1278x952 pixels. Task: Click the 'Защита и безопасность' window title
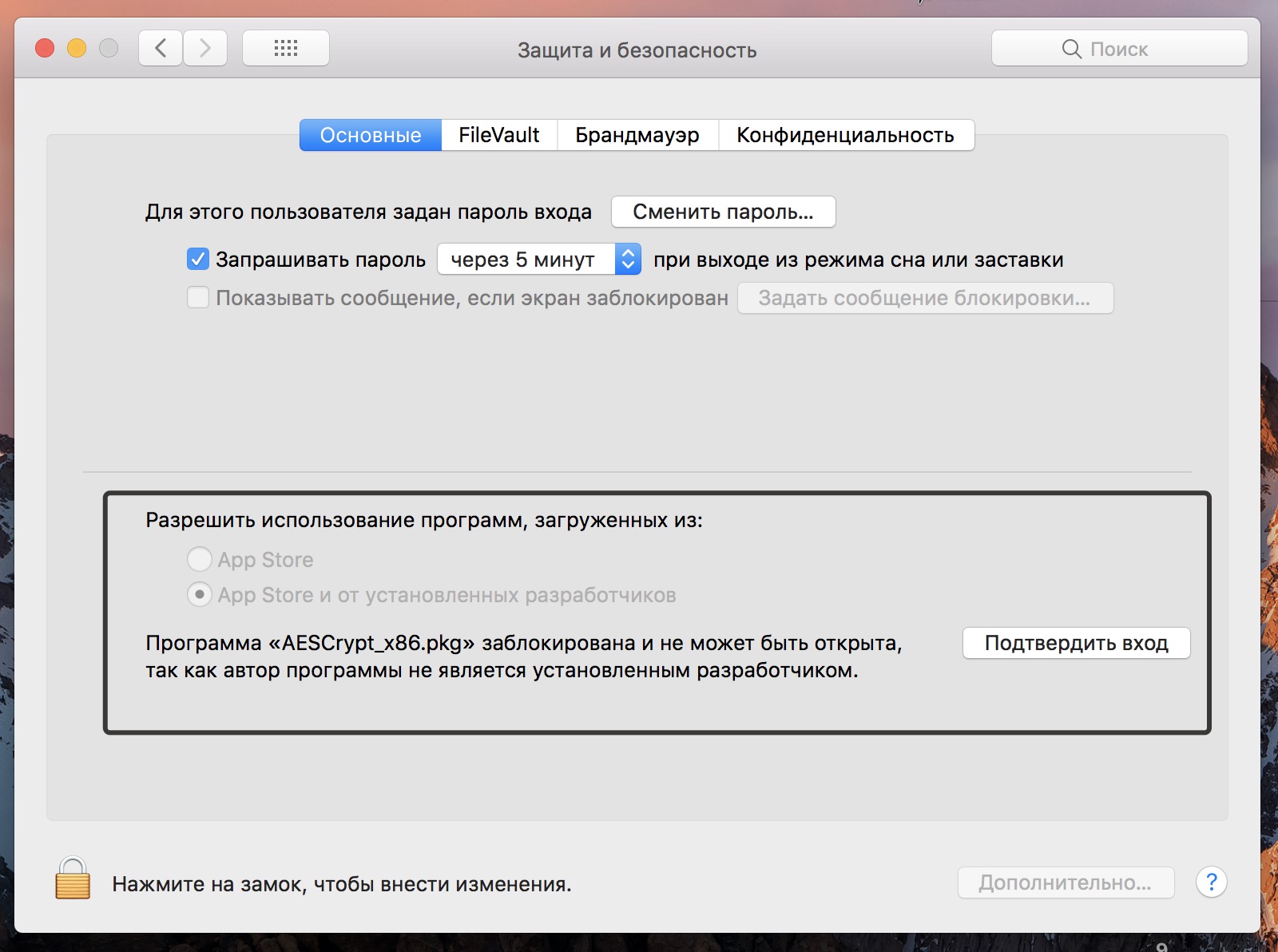pos(637,50)
